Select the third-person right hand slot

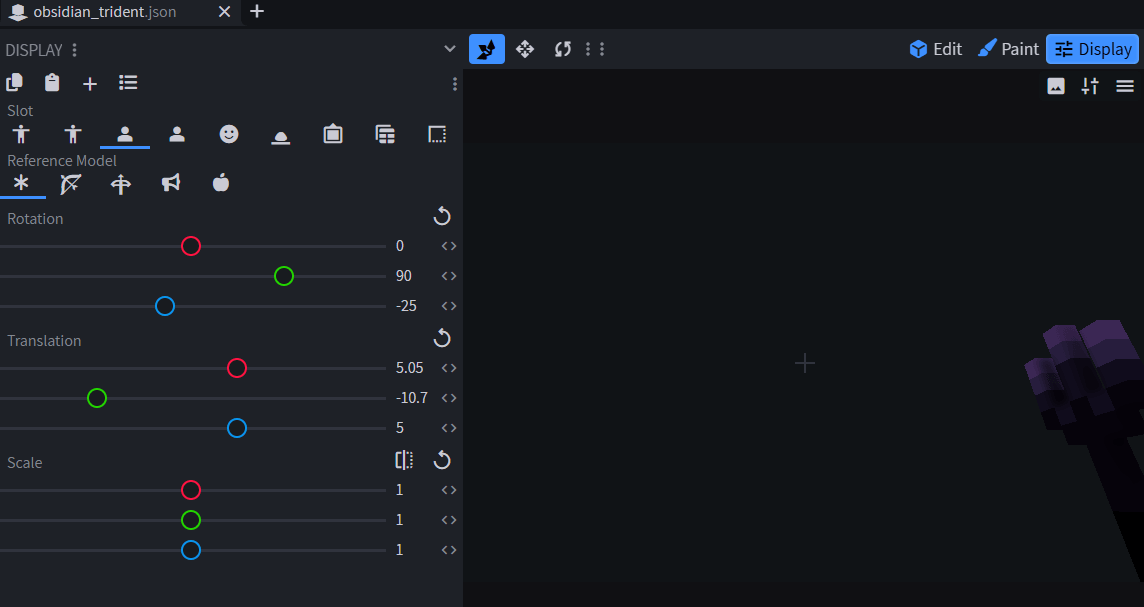click(x=21, y=134)
